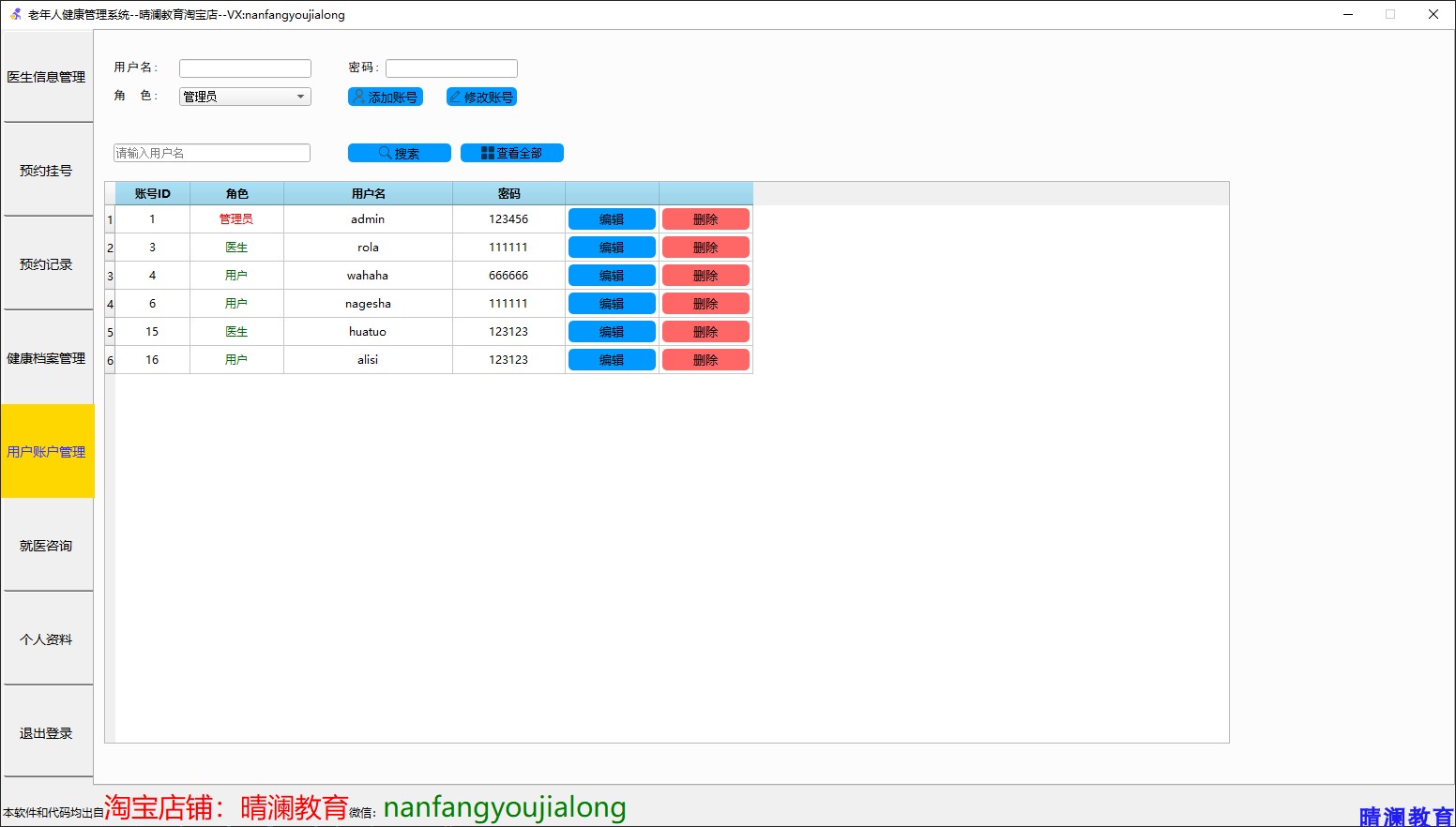Edit the wahaha account row
The image size is (1456, 827).
coord(612,276)
